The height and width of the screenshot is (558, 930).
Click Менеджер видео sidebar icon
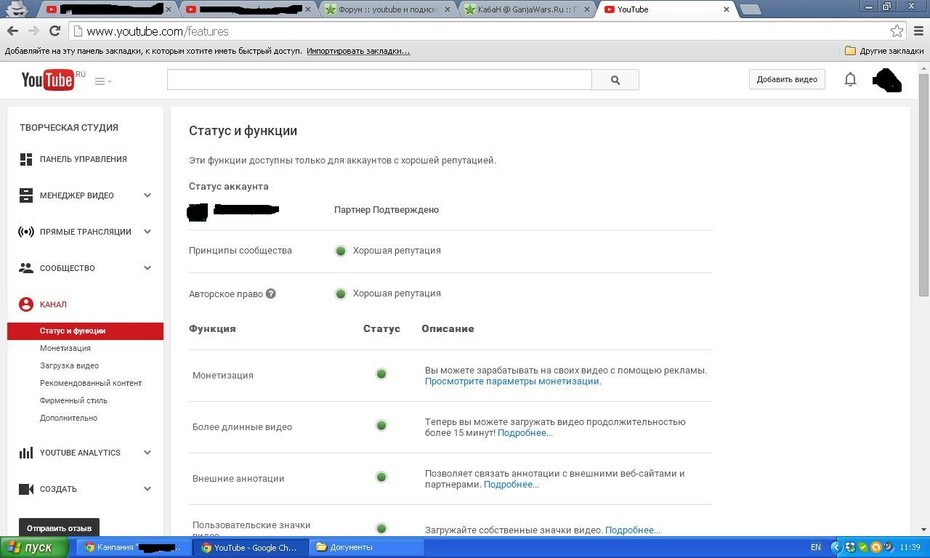(x=26, y=195)
